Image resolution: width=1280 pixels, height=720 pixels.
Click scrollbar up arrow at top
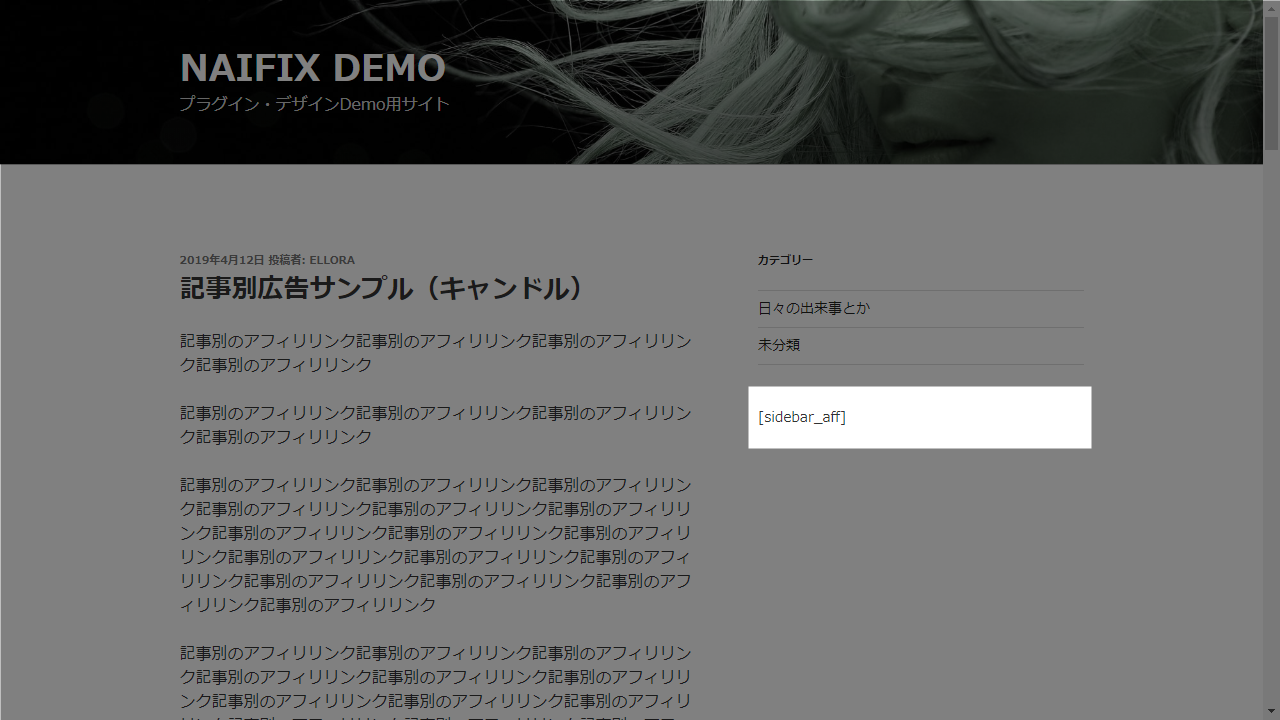coord(1271,8)
